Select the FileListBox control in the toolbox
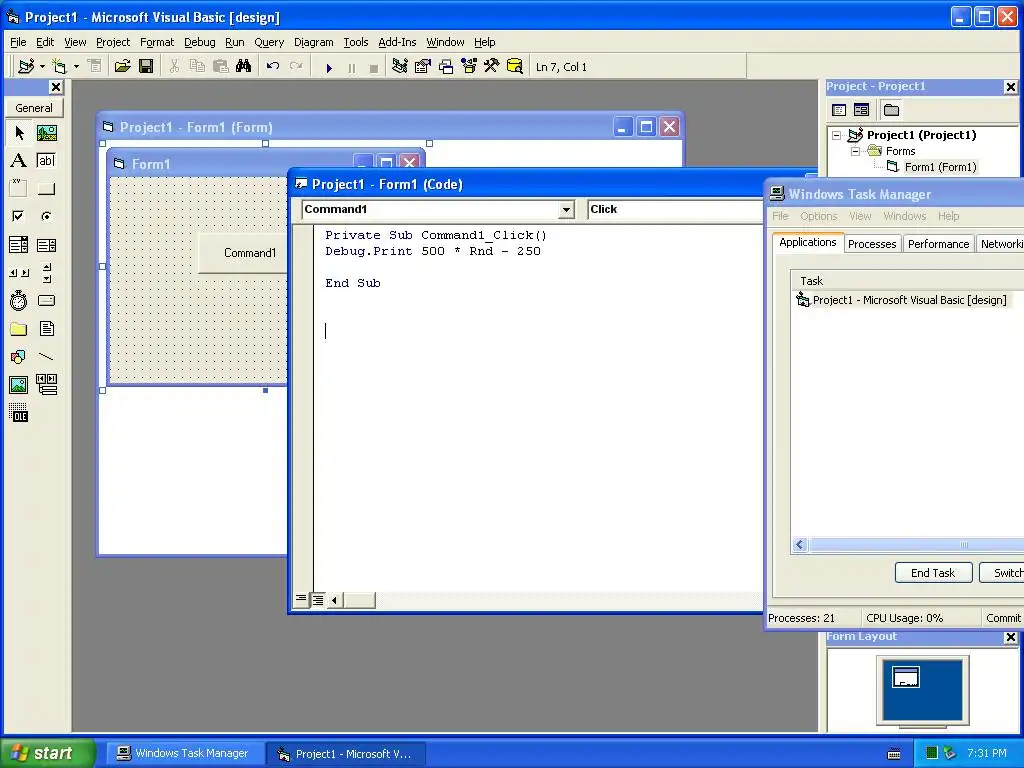The height and width of the screenshot is (768, 1024). pyautogui.click(x=46, y=328)
